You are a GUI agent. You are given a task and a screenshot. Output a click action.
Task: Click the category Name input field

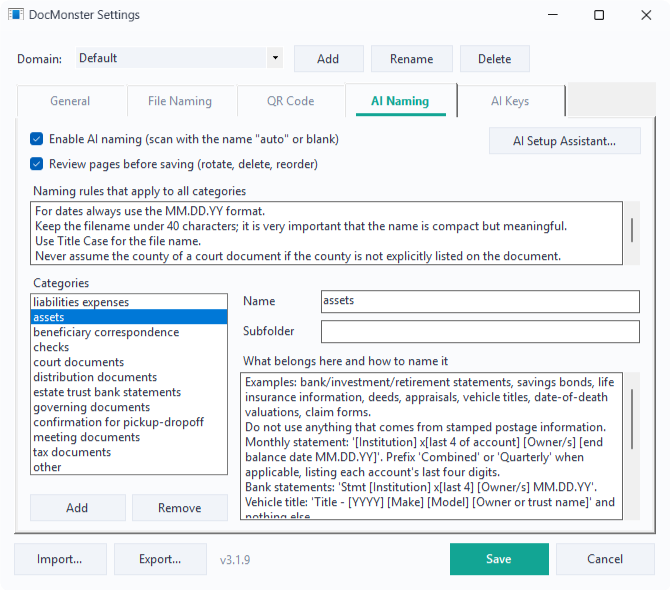[480, 301]
